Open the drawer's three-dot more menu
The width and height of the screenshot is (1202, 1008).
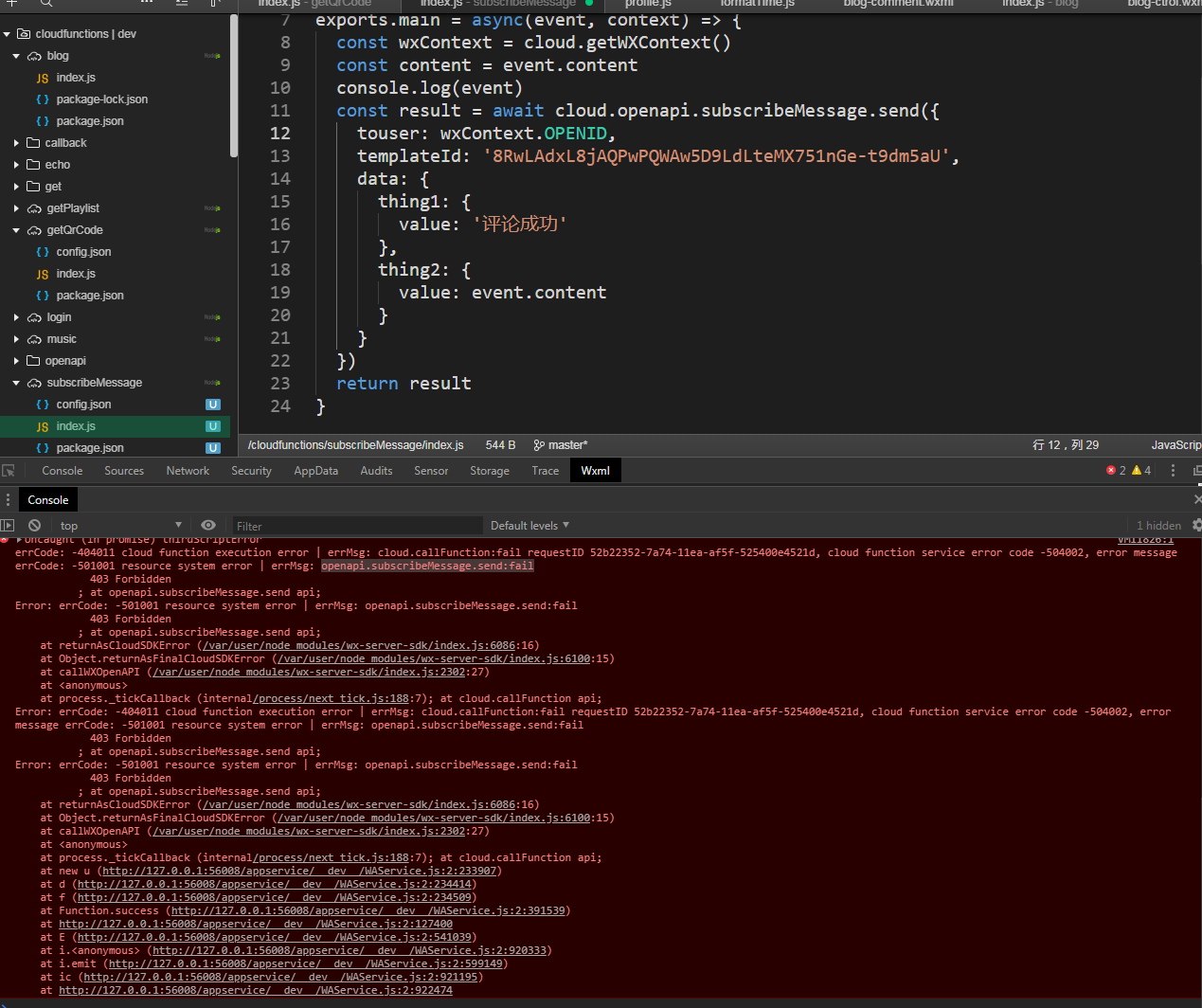(x=8, y=499)
